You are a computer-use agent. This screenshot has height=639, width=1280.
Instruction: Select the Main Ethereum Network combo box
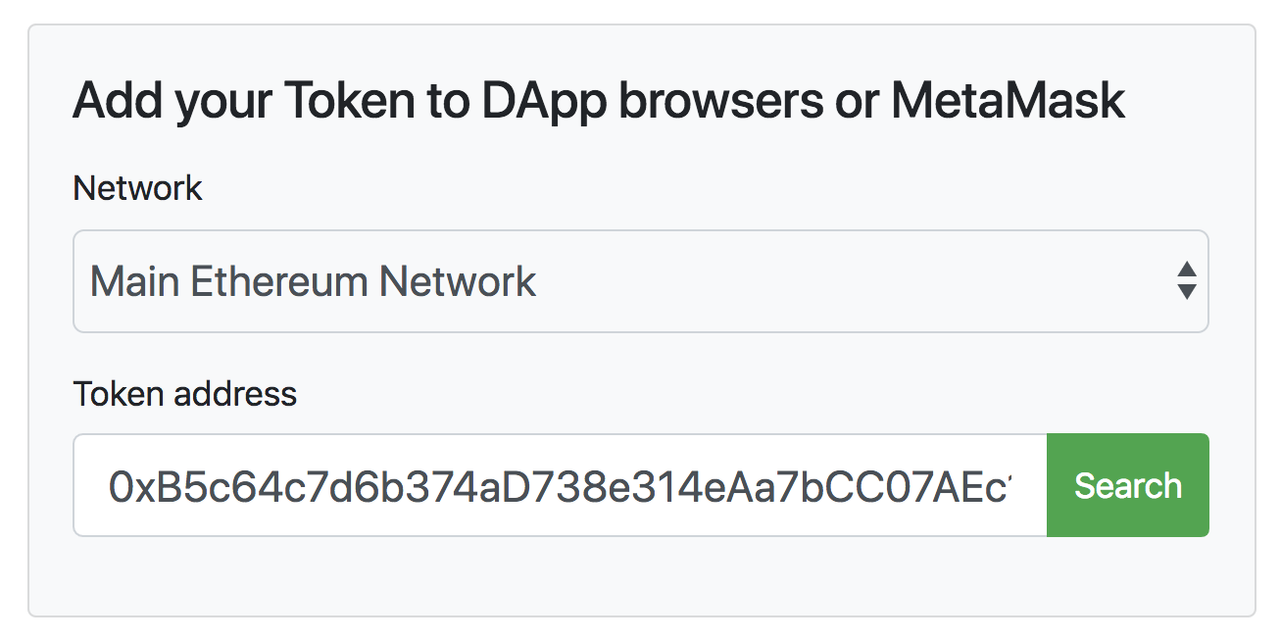(640, 281)
